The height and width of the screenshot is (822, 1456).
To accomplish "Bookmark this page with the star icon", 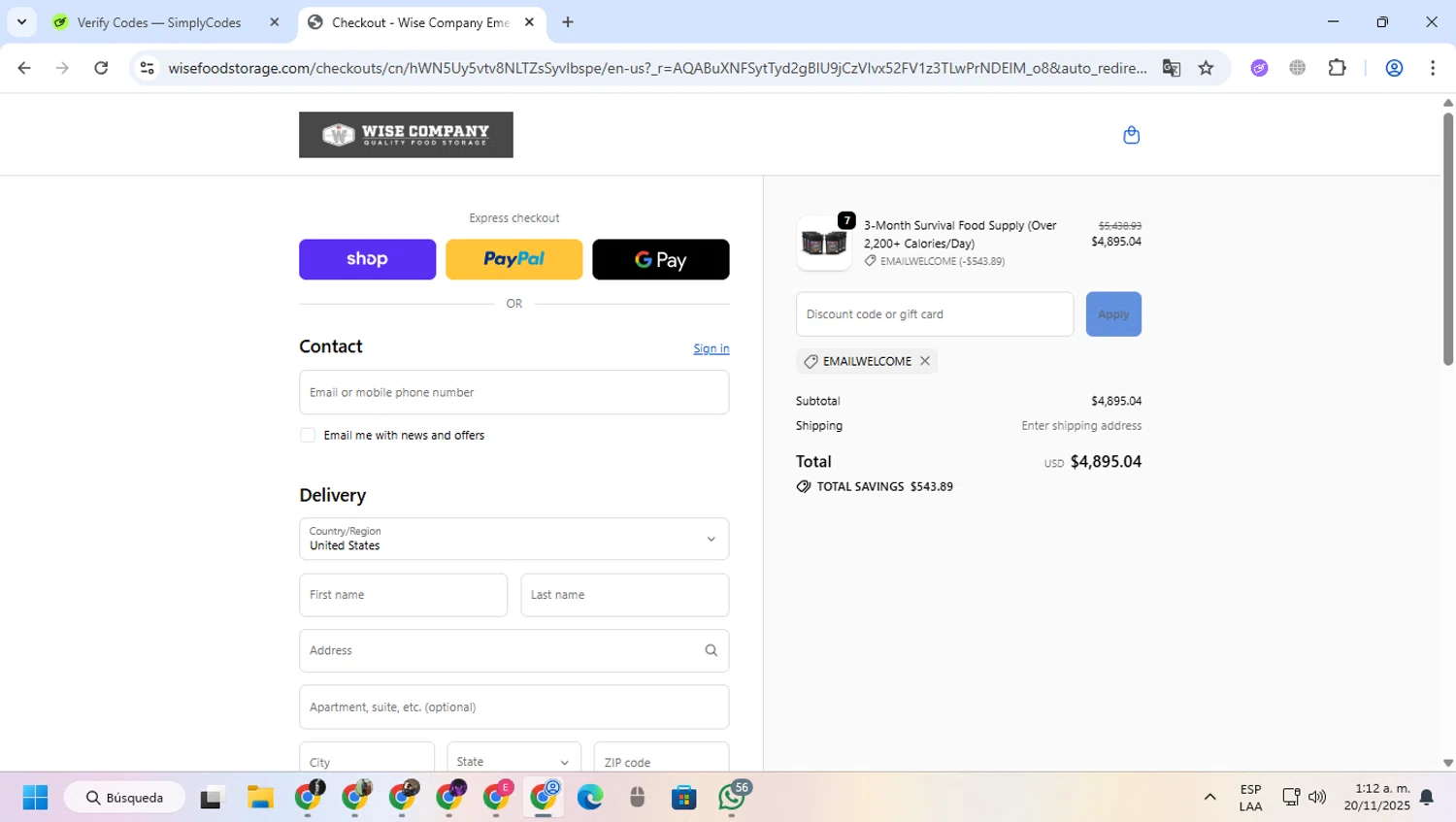I will pyautogui.click(x=1206, y=68).
